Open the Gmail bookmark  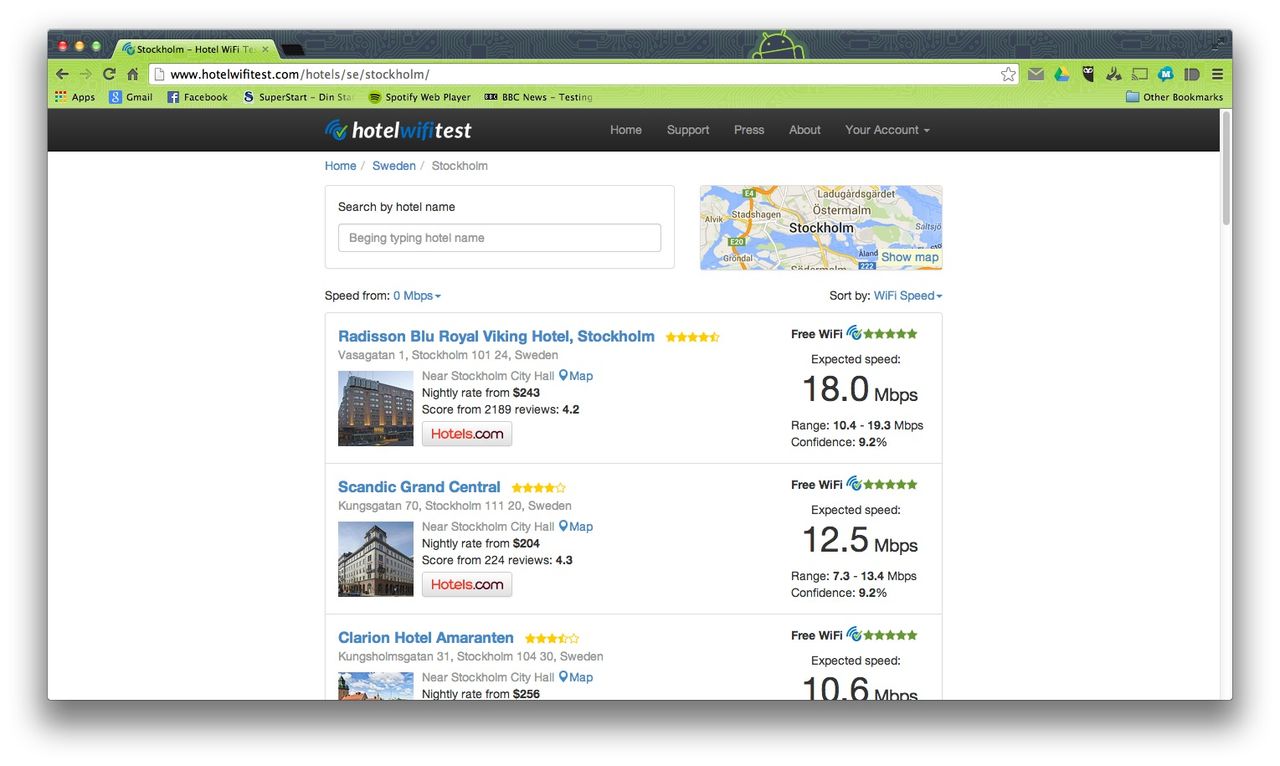tap(131, 97)
